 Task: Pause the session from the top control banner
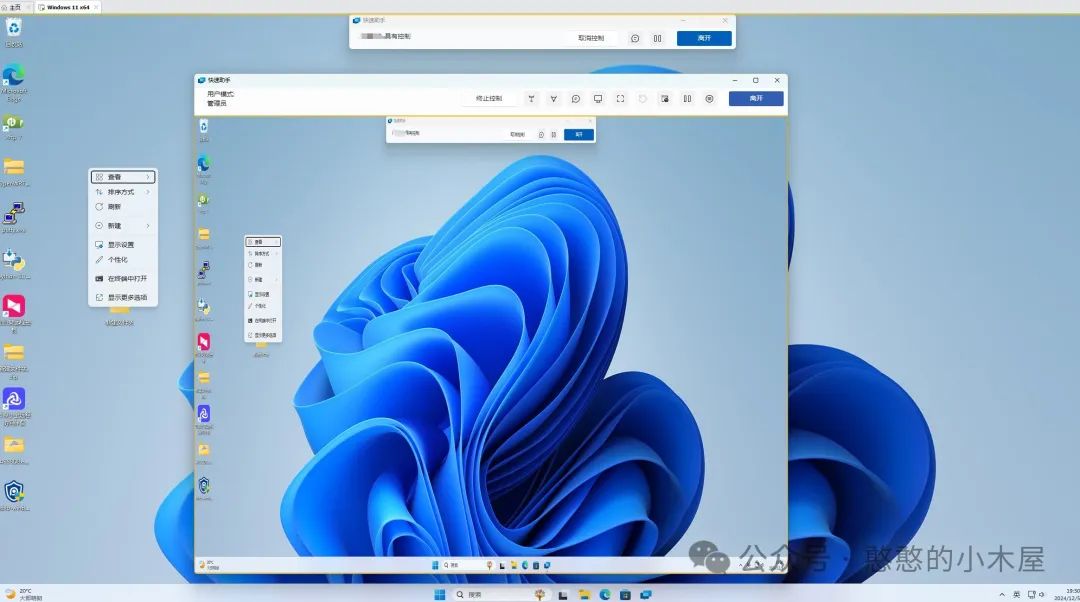[657, 38]
